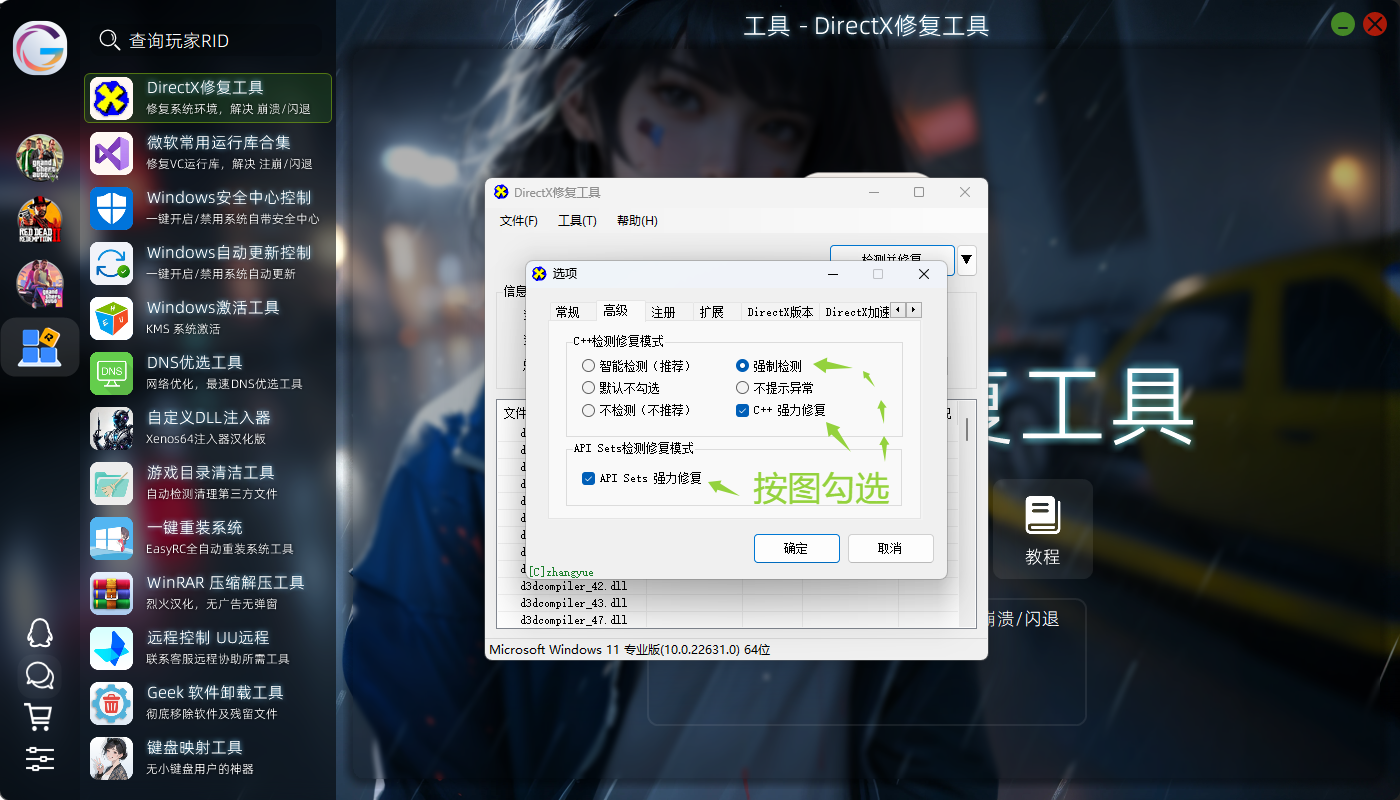Open the Red Dead Redemption II icon
Screen dimensions: 1400x800
coord(40,221)
